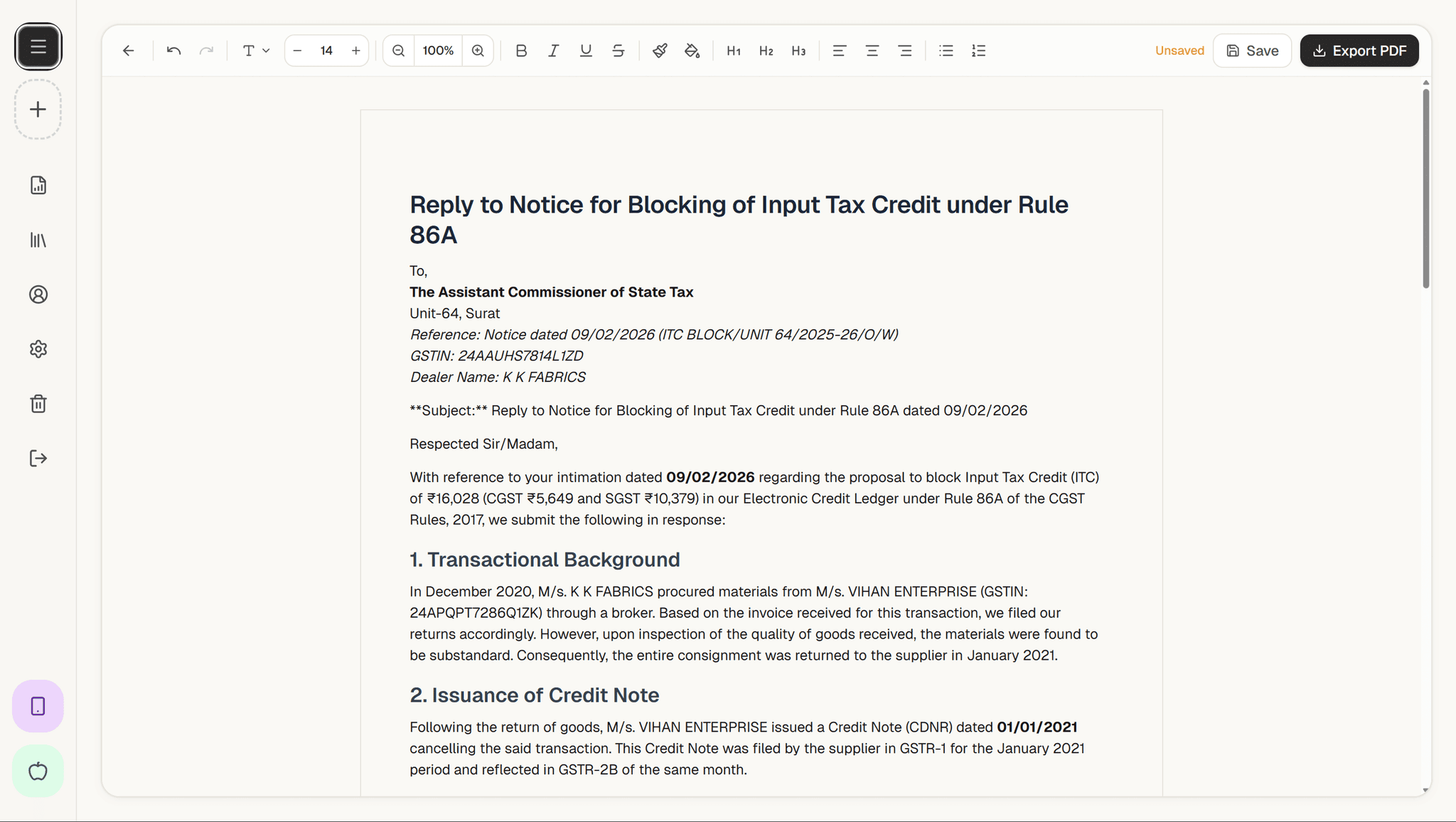Click the Save button

click(x=1252, y=50)
